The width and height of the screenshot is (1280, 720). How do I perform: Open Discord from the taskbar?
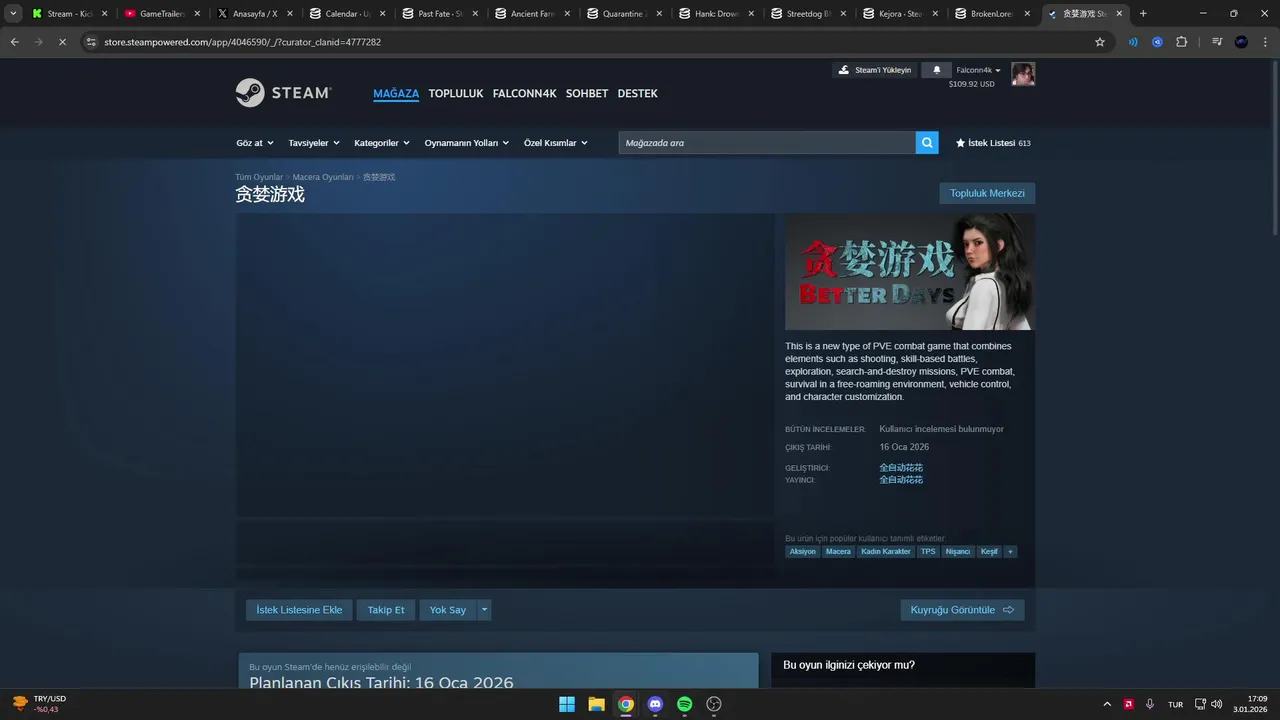click(655, 704)
